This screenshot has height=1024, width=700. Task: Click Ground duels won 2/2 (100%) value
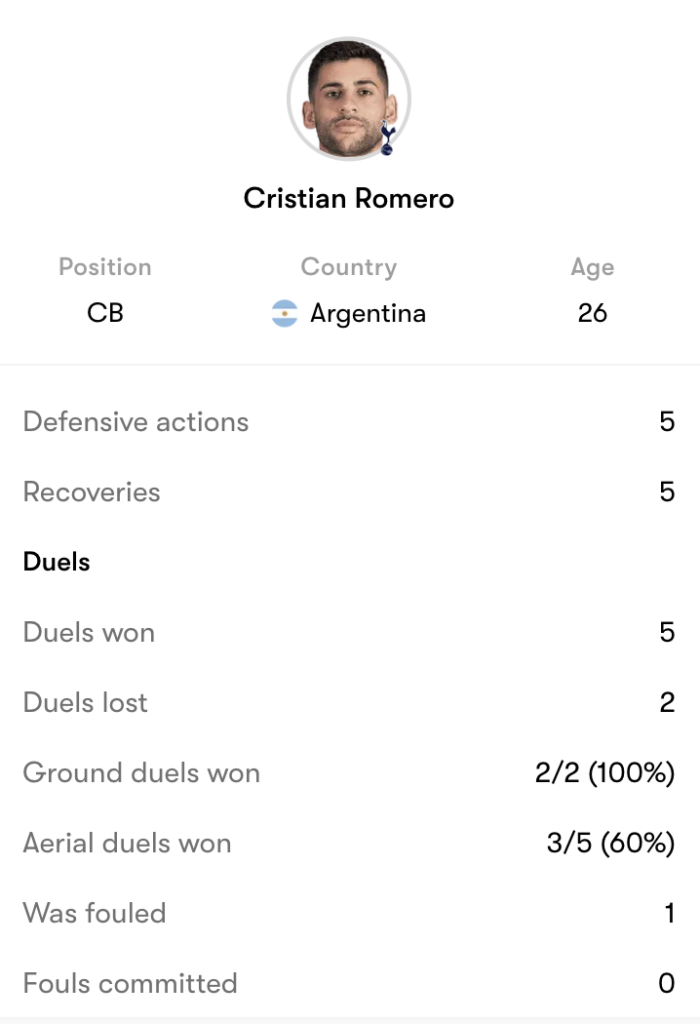click(605, 773)
